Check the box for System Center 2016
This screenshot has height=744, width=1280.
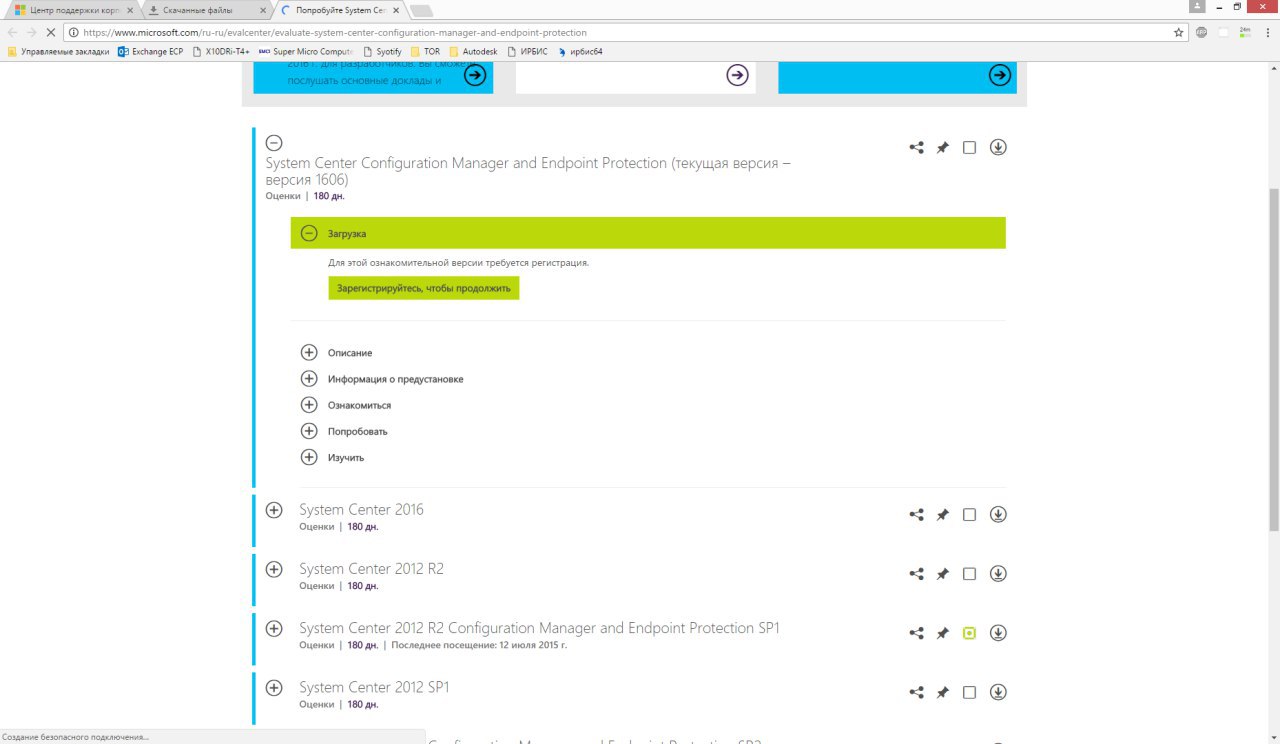(969, 515)
